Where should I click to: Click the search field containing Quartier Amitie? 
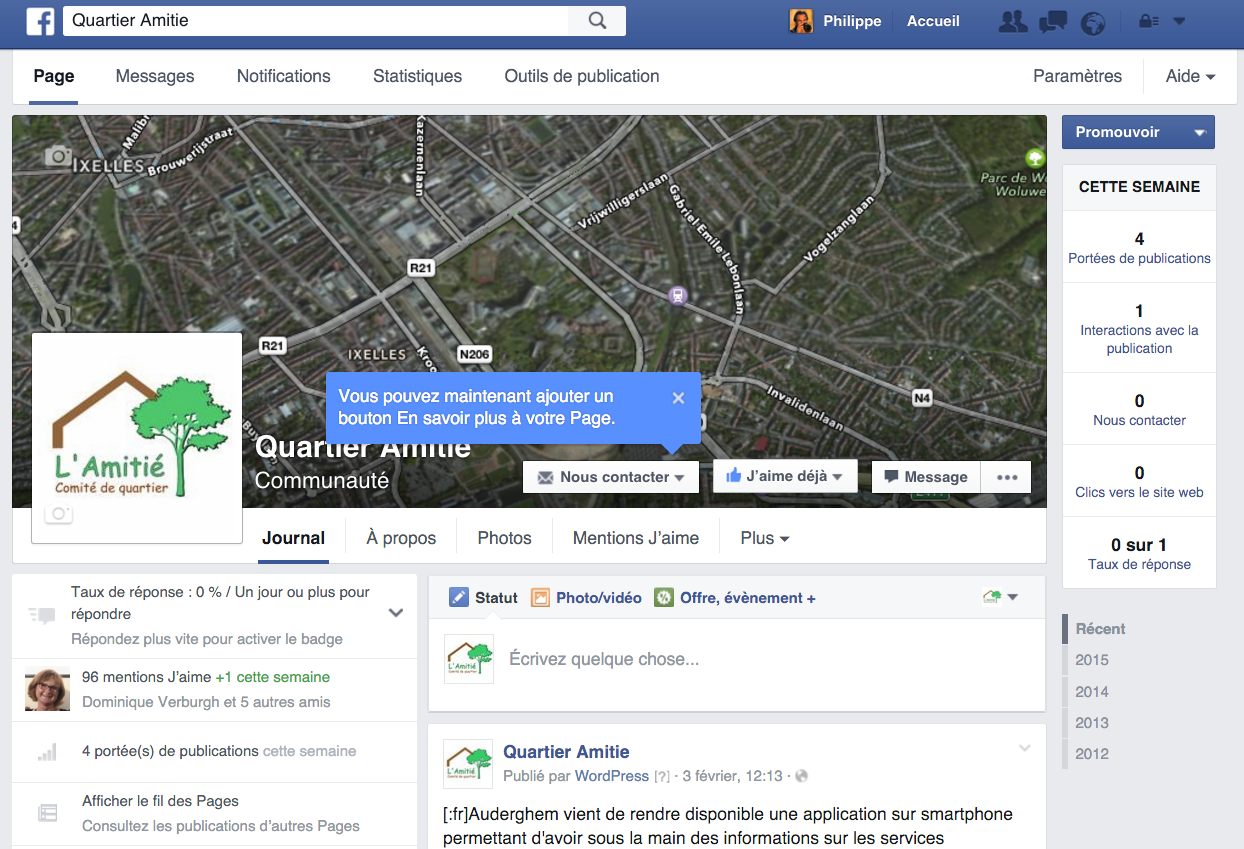(316, 21)
